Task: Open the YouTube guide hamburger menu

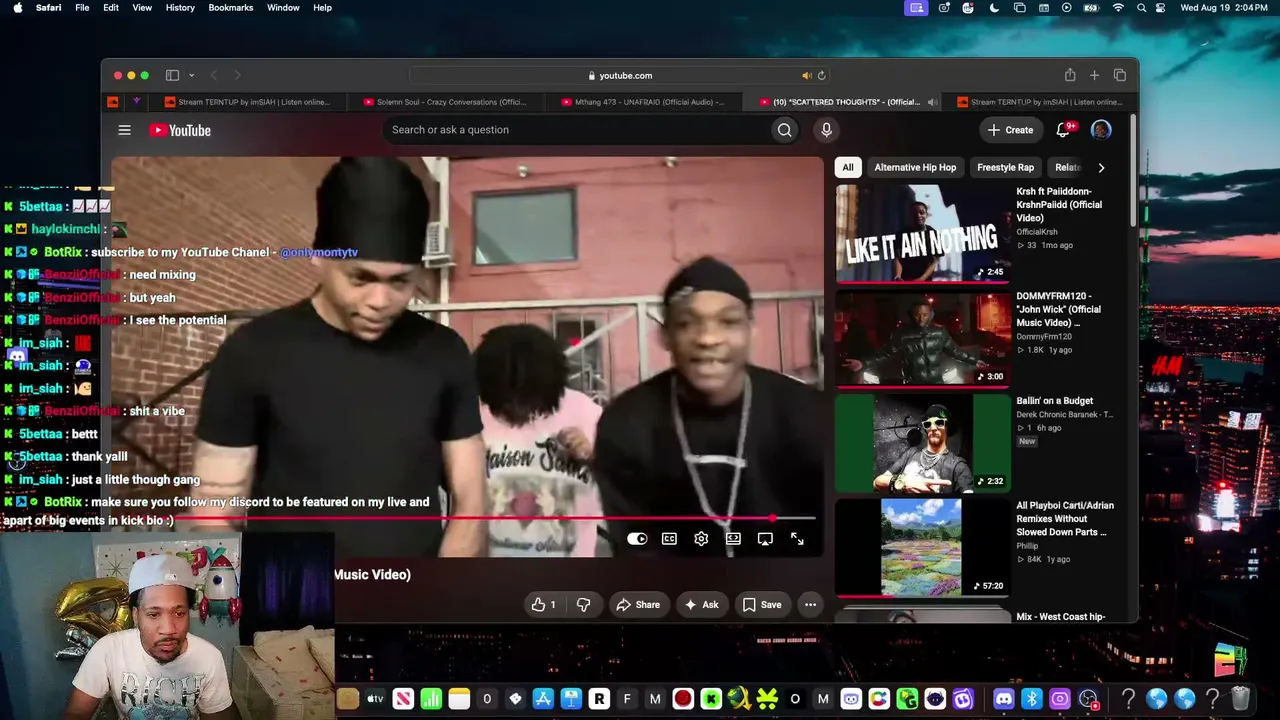Action: click(124, 130)
